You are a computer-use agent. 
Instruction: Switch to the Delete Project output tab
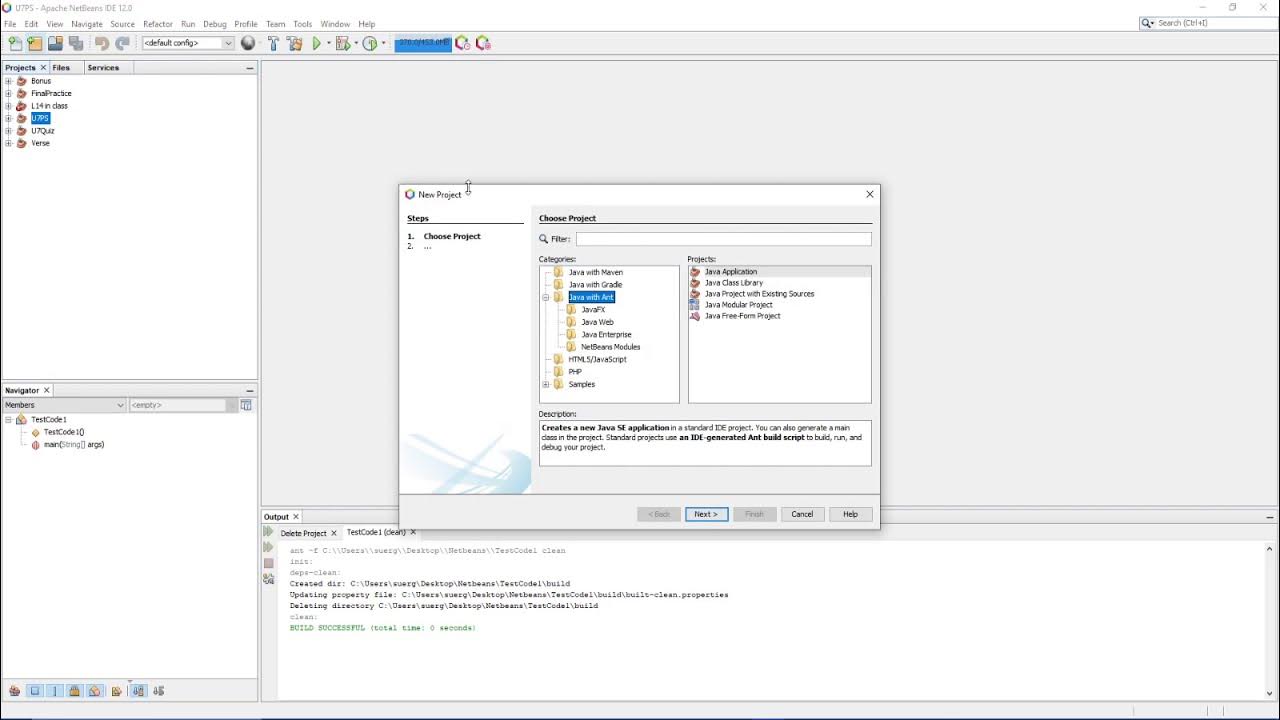pos(303,533)
